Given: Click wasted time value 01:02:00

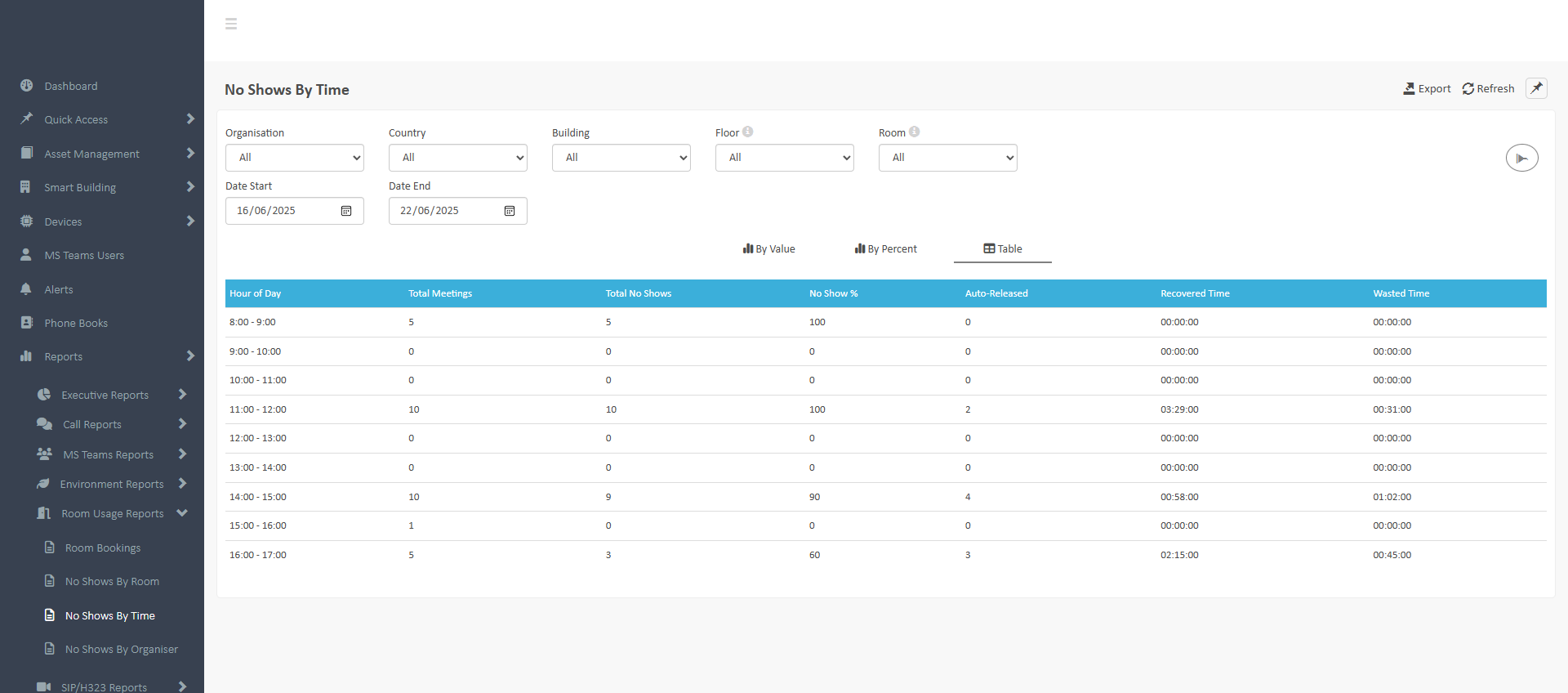Looking at the screenshot, I should click(1392, 497).
